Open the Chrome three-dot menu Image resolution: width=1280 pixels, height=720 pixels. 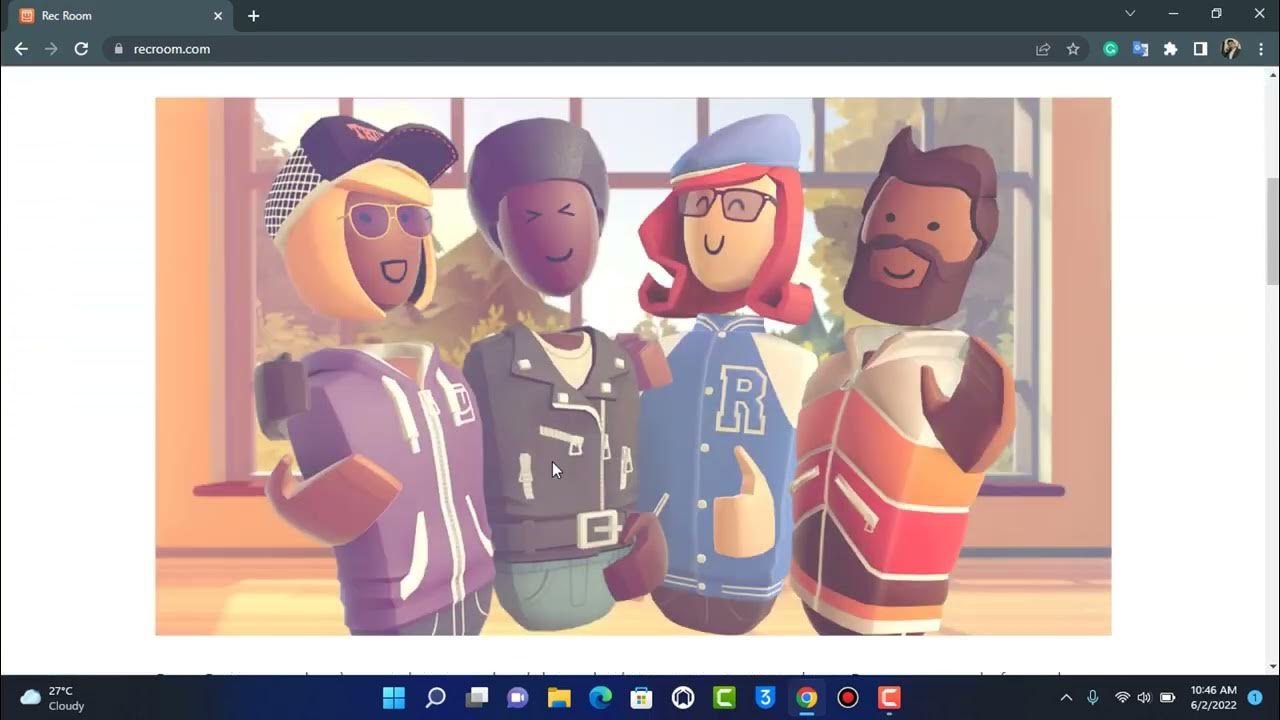(1260, 49)
